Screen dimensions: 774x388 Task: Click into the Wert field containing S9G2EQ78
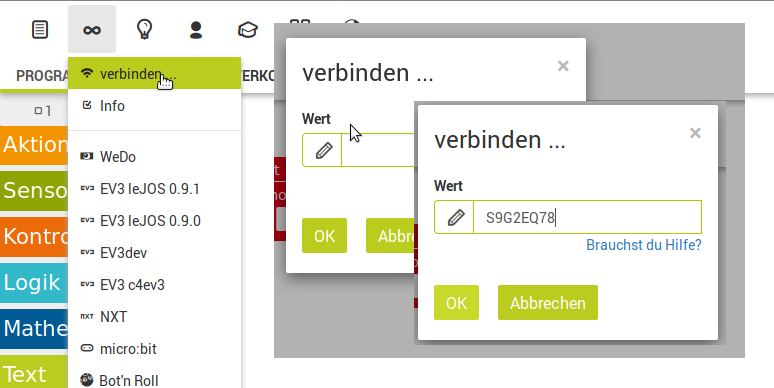point(587,217)
